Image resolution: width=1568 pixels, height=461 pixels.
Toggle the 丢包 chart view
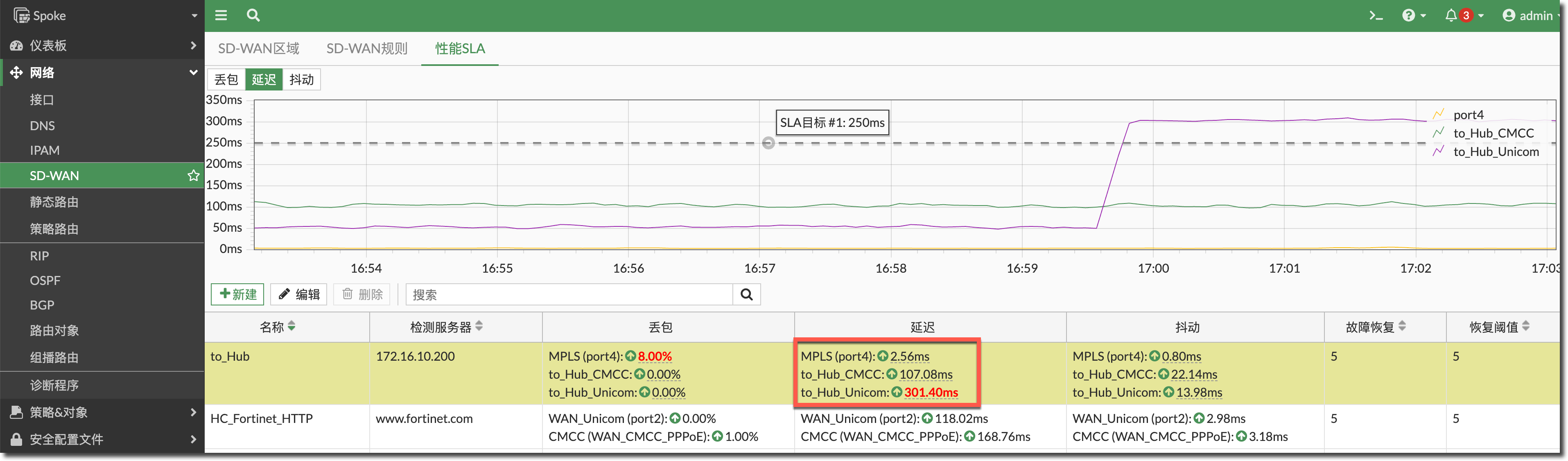[226, 80]
